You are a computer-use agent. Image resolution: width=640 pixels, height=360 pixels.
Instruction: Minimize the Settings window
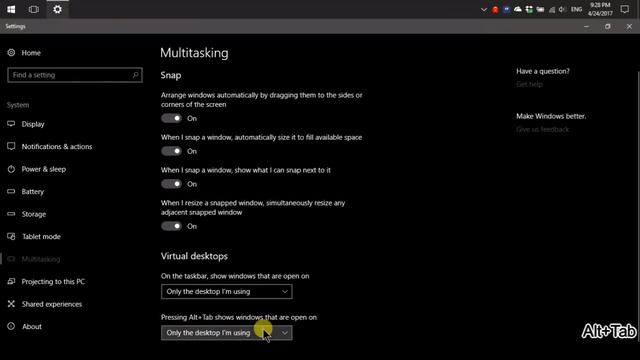pos(587,27)
